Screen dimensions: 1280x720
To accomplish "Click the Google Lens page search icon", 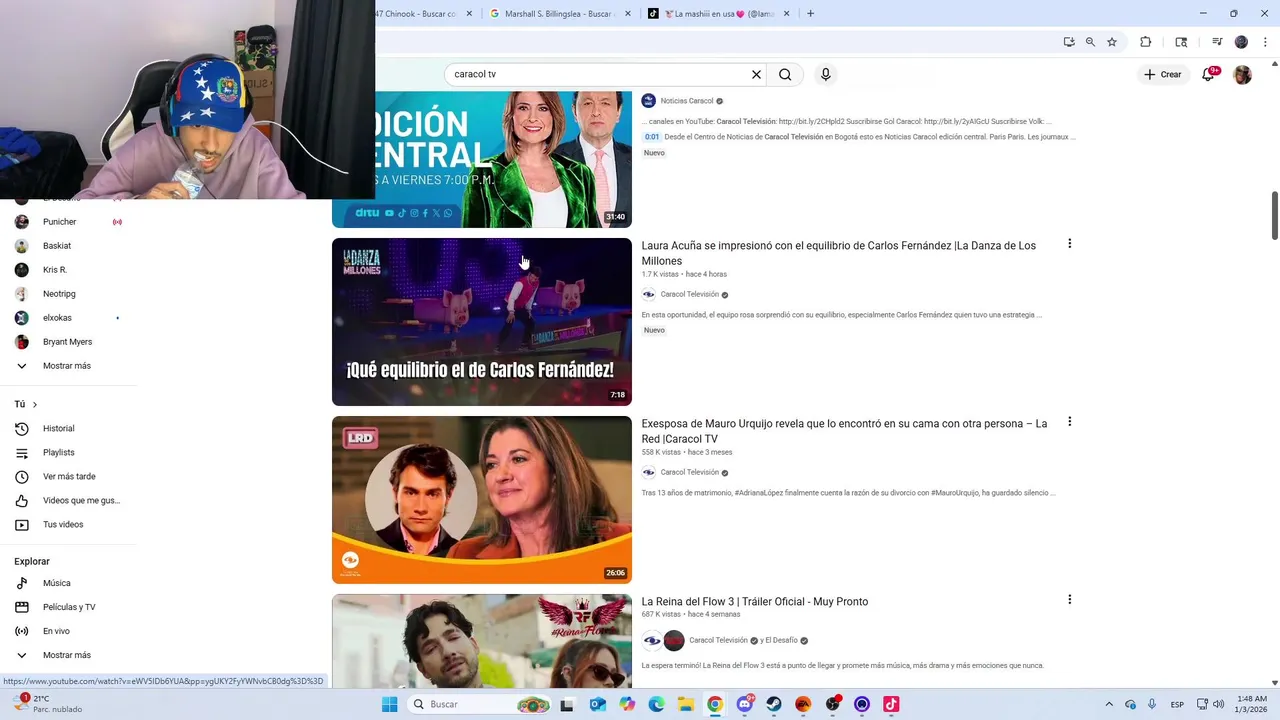I will [x=1181, y=42].
